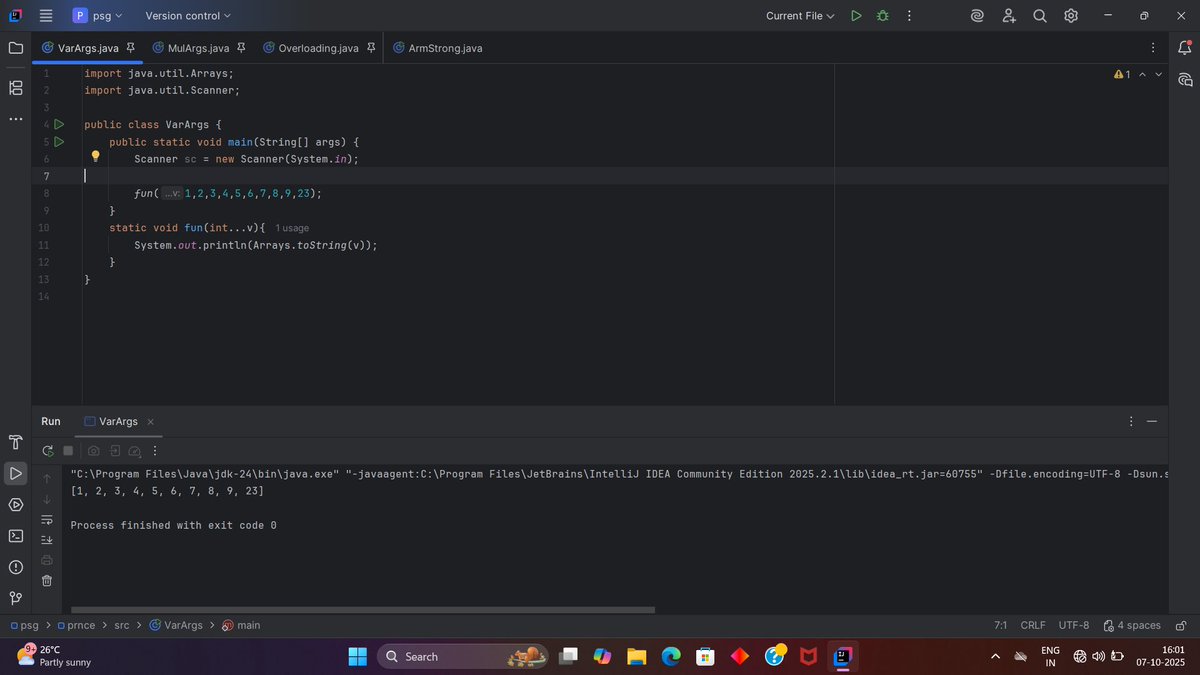Open more options in Run panel toolbar

click(x=155, y=451)
